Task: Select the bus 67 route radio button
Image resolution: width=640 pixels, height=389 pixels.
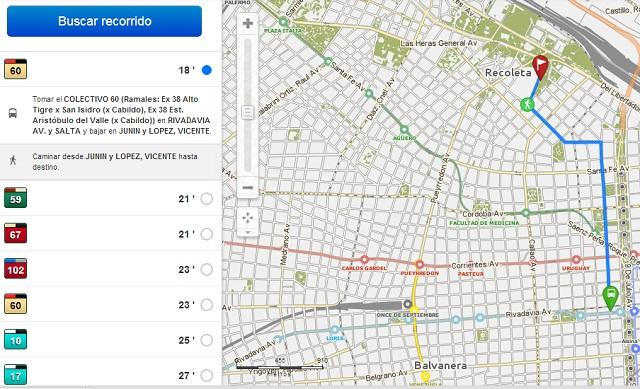Action: pos(207,234)
